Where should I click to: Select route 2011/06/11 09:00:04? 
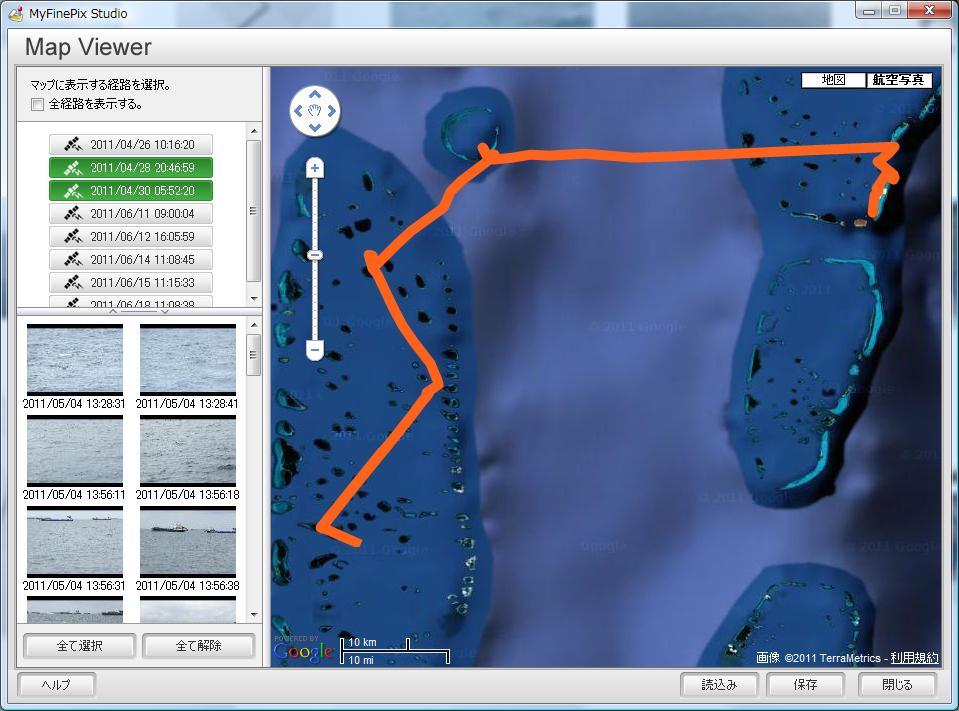point(131,214)
